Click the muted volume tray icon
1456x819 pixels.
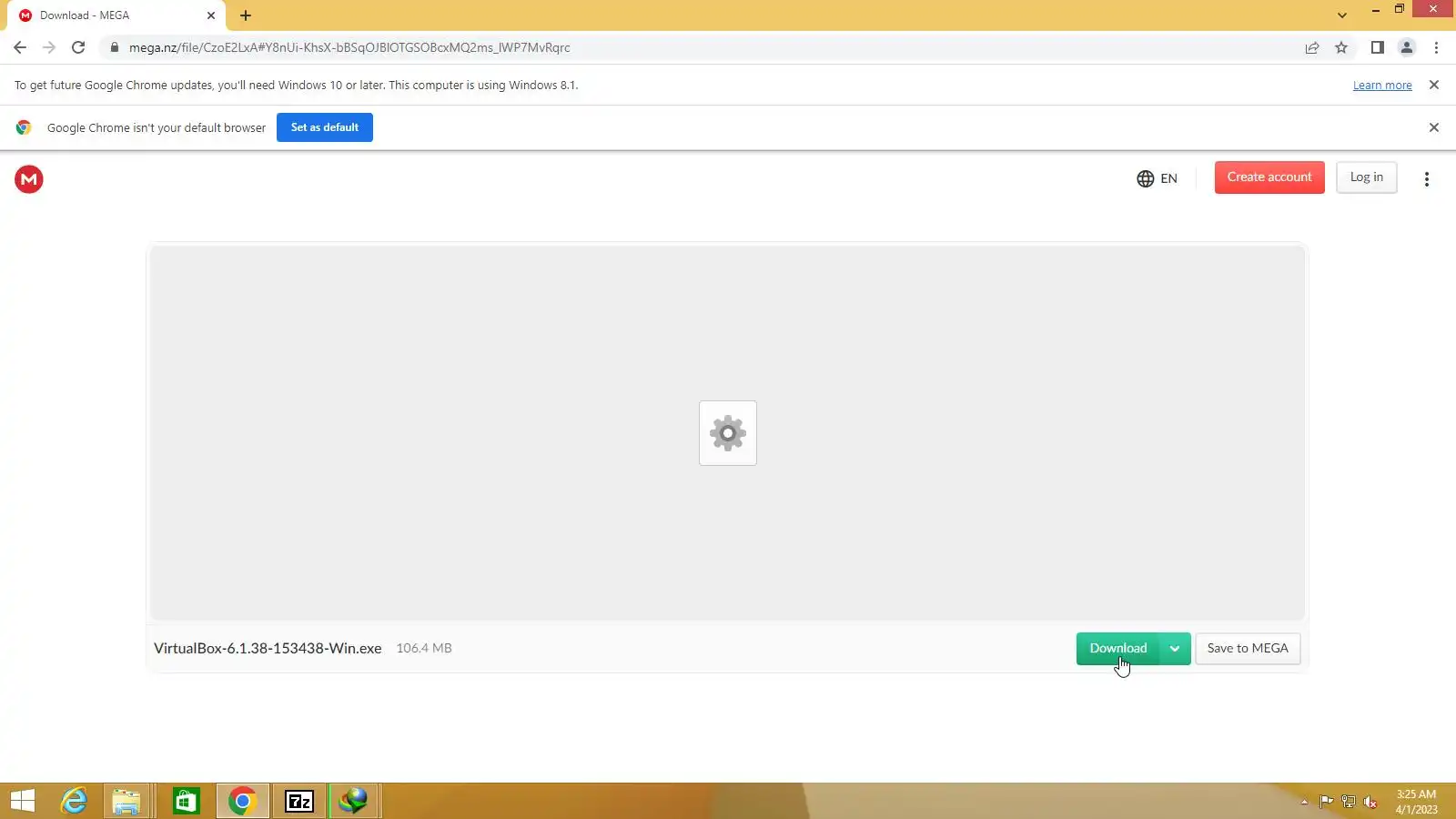1370,802
